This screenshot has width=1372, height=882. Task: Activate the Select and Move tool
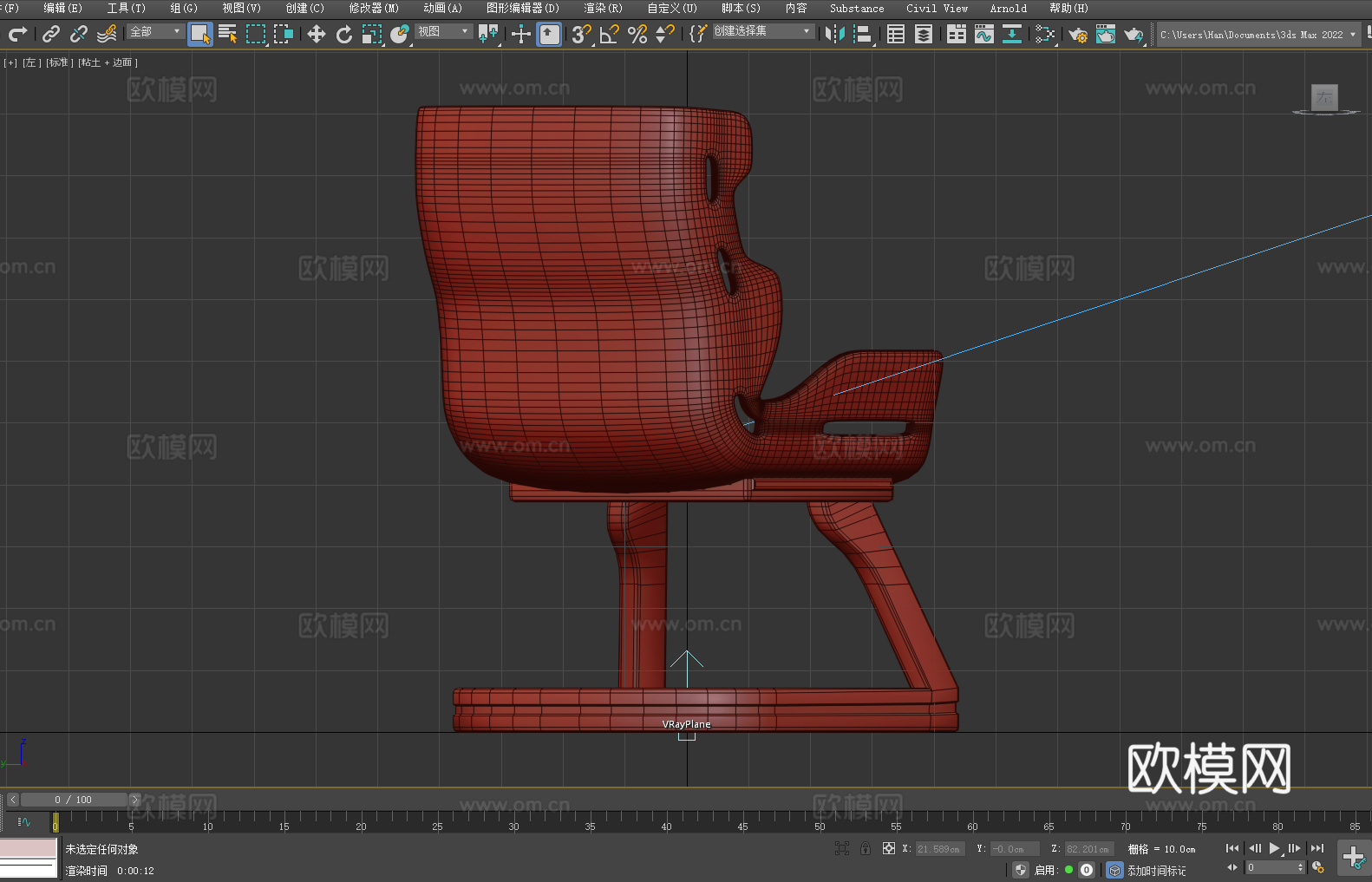pyautogui.click(x=317, y=34)
